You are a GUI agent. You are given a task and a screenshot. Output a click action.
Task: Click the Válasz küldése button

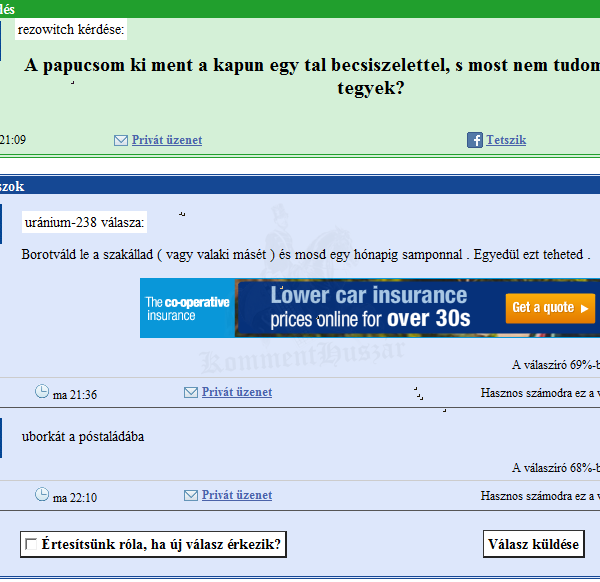coord(533,544)
